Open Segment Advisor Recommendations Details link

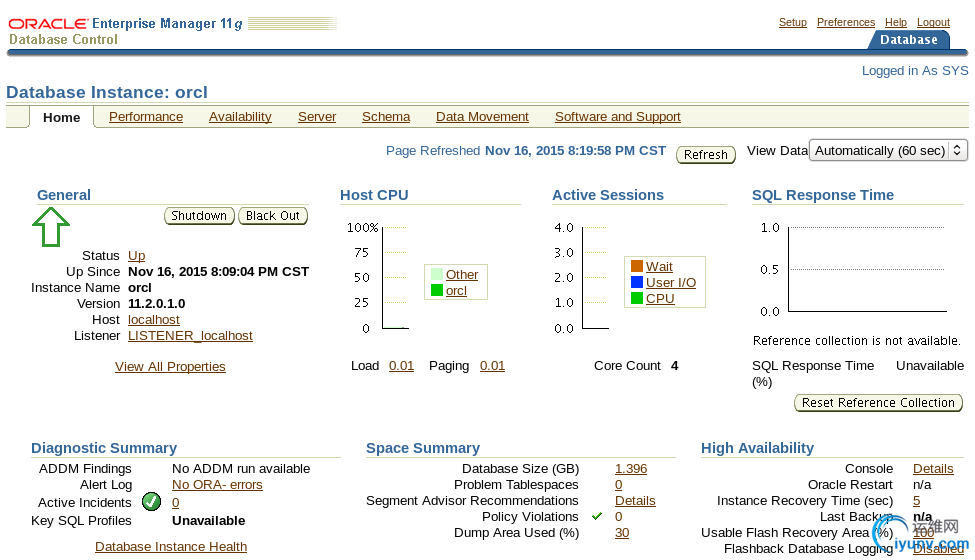coord(635,500)
